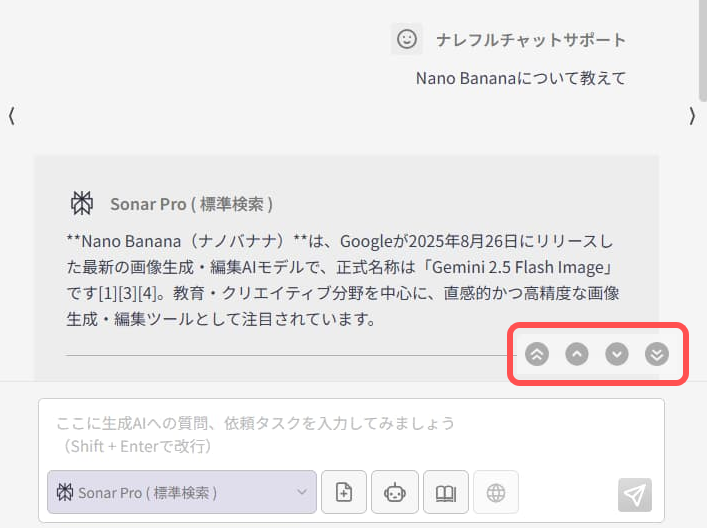Open the Sonar Pro model dropdown
707x531 pixels.
coord(180,492)
